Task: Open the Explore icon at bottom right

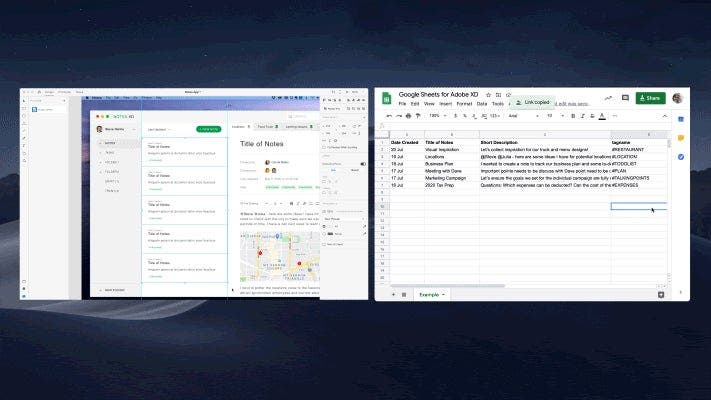Action: [661, 295]
